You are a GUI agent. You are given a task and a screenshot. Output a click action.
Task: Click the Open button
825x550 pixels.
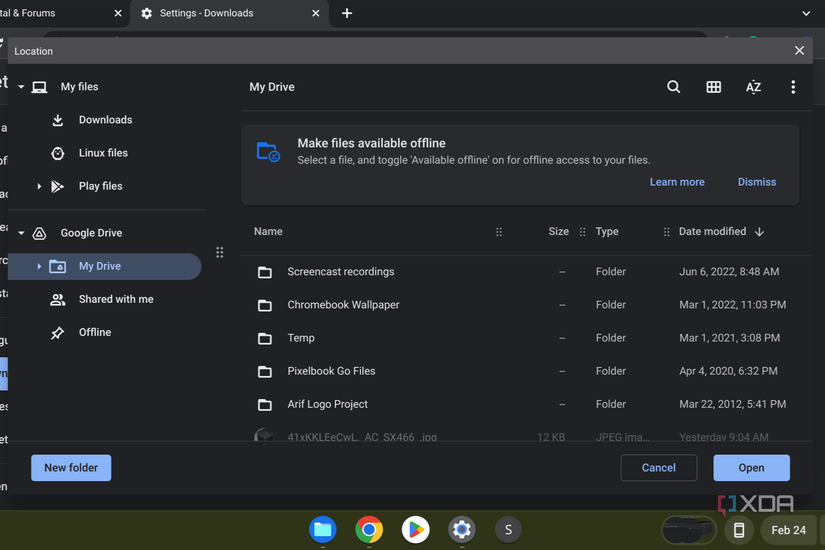pyautogui.click(x=751, y=468)
